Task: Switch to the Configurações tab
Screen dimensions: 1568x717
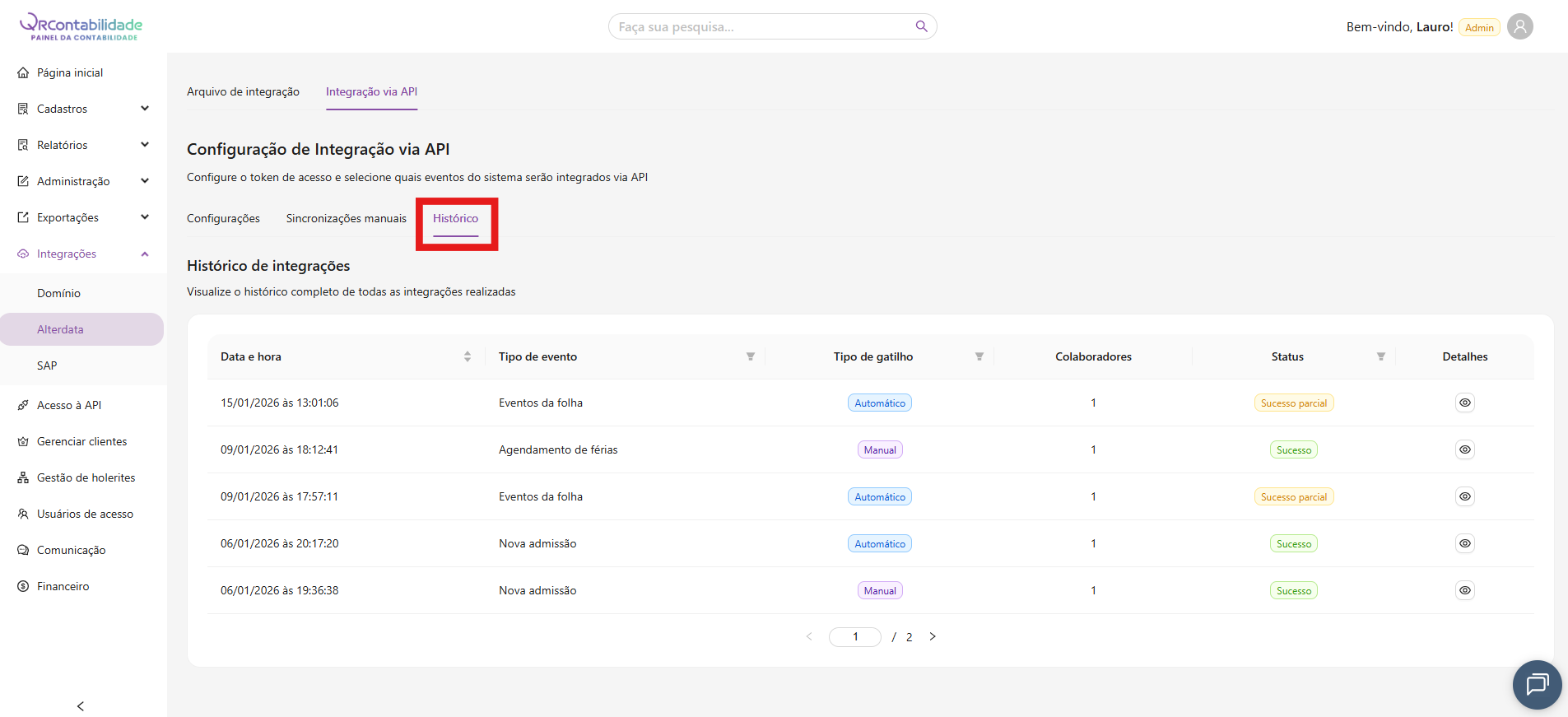Action: point(223,218)
